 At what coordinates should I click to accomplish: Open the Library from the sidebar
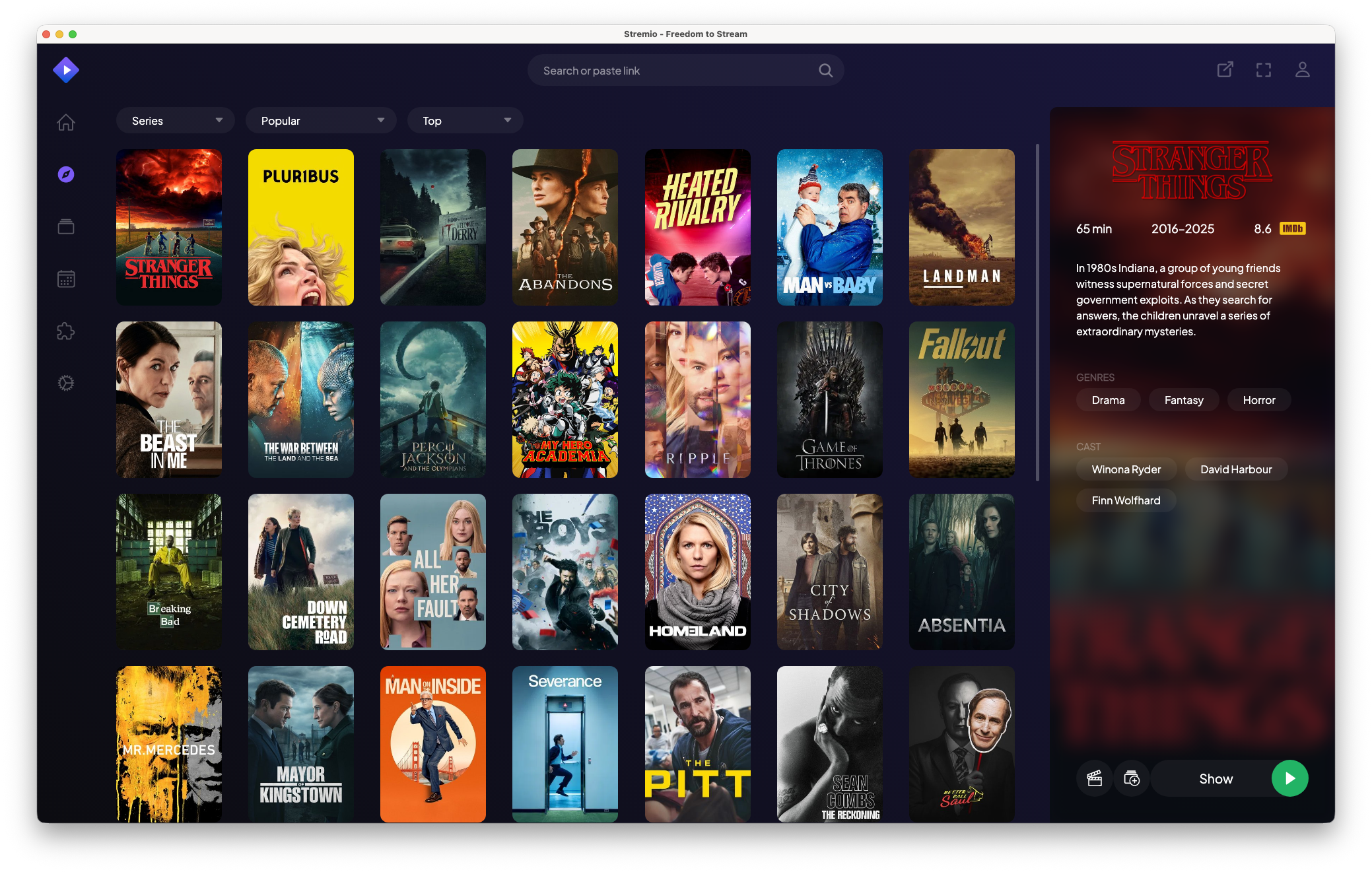tap(66, 226)
